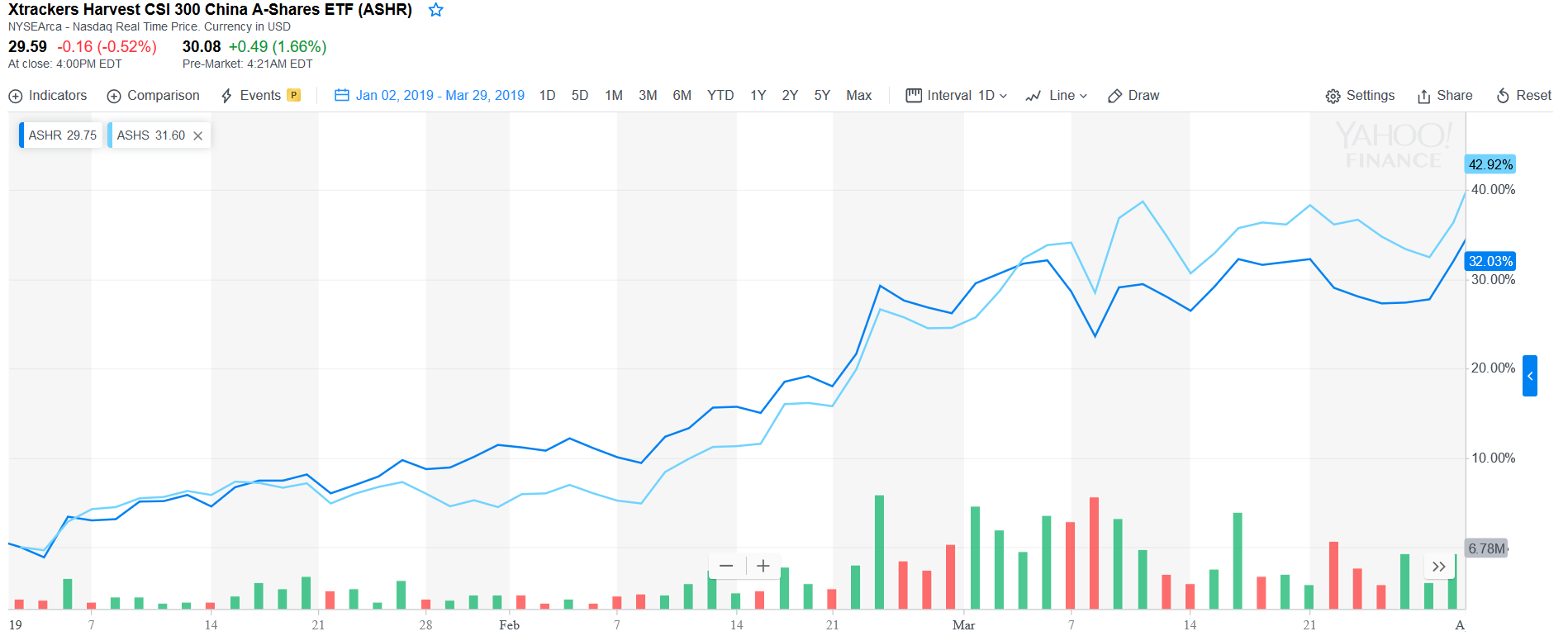Click the calendar icon in the date range
Viewport: 1568px width, 636px height.
(x=341, y=95)
